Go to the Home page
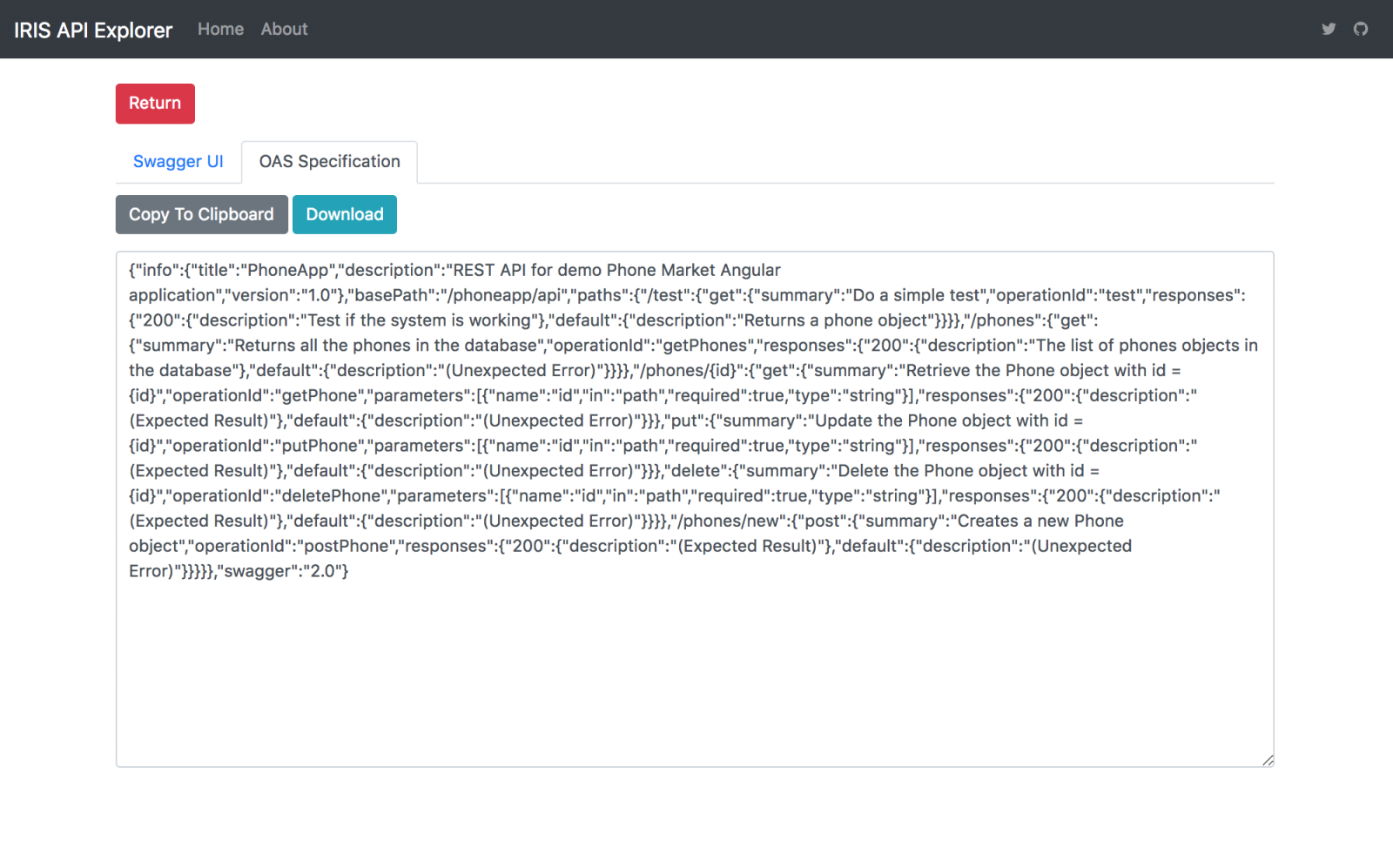 click(x=220, y=29)
